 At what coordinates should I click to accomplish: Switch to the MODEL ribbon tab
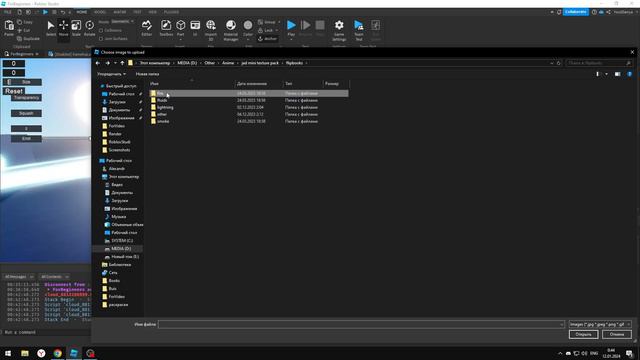[x=100, y=12]
